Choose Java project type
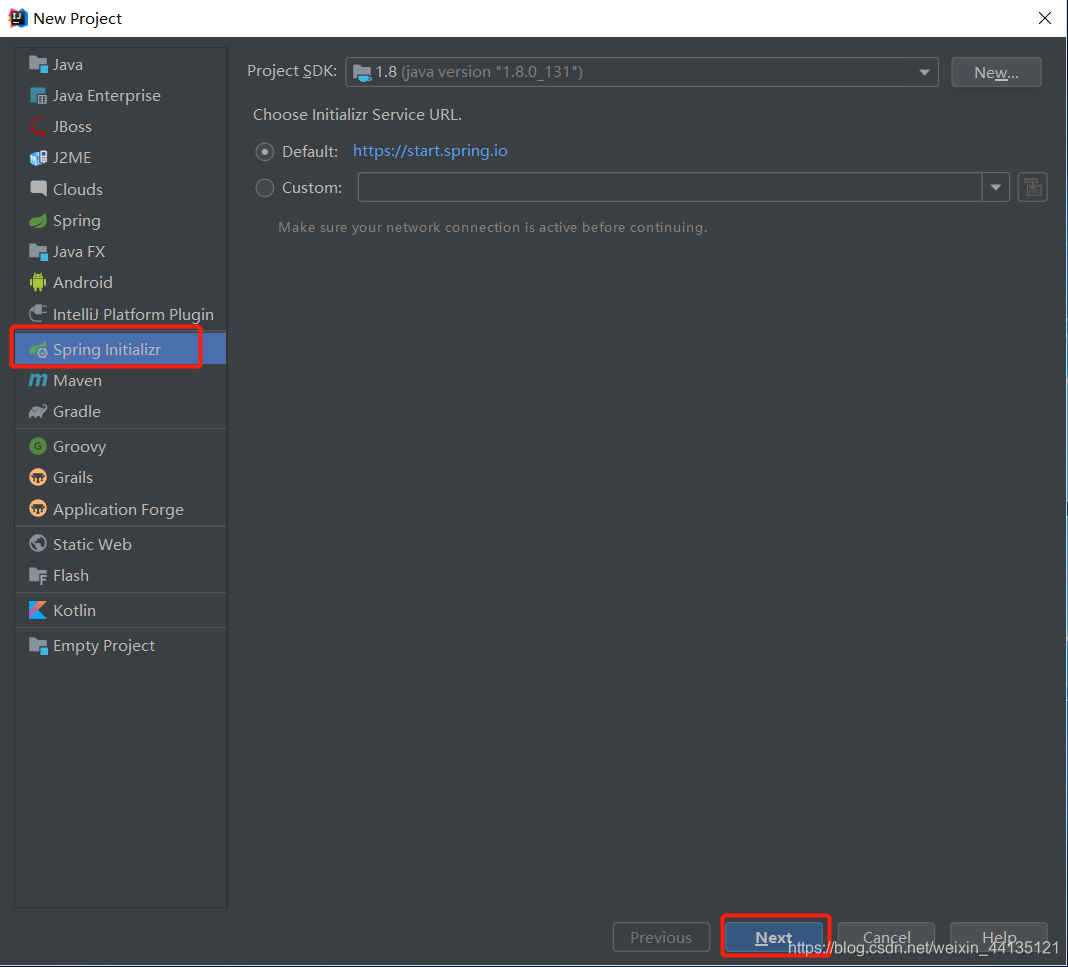 pyautogui.click(x=121, y=64)
